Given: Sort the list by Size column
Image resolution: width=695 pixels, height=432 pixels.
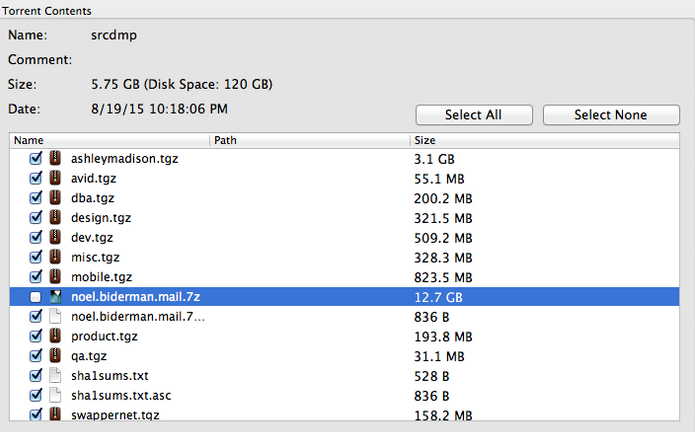Looking at the screenshot, I should 540,141.
